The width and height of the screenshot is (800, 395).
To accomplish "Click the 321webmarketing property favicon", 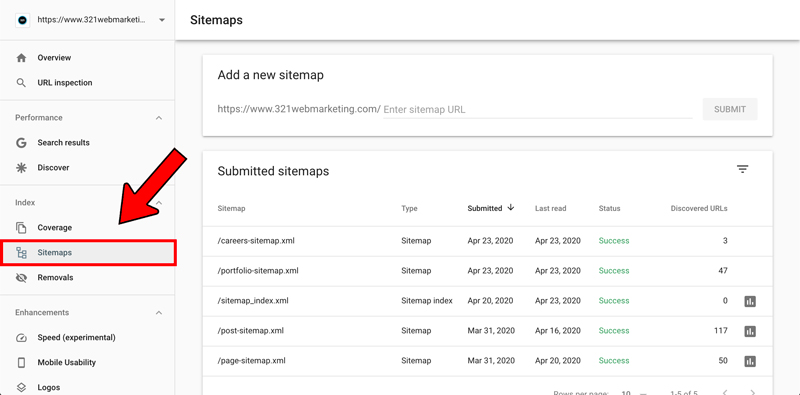I will pyautogui.click(x=22, y=20).
